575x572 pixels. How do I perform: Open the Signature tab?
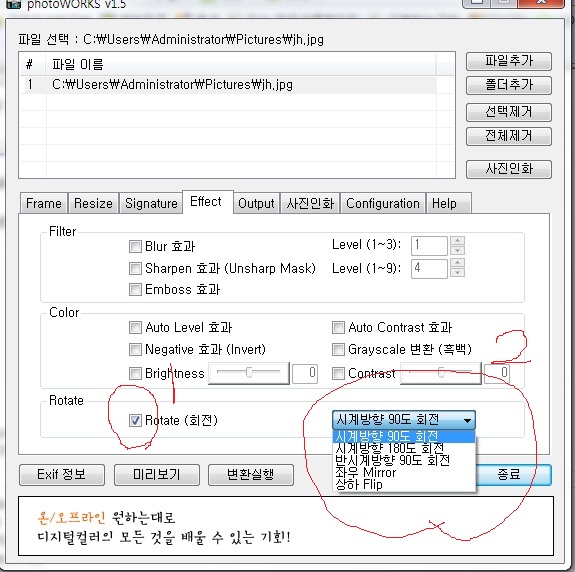click(151, 203)
